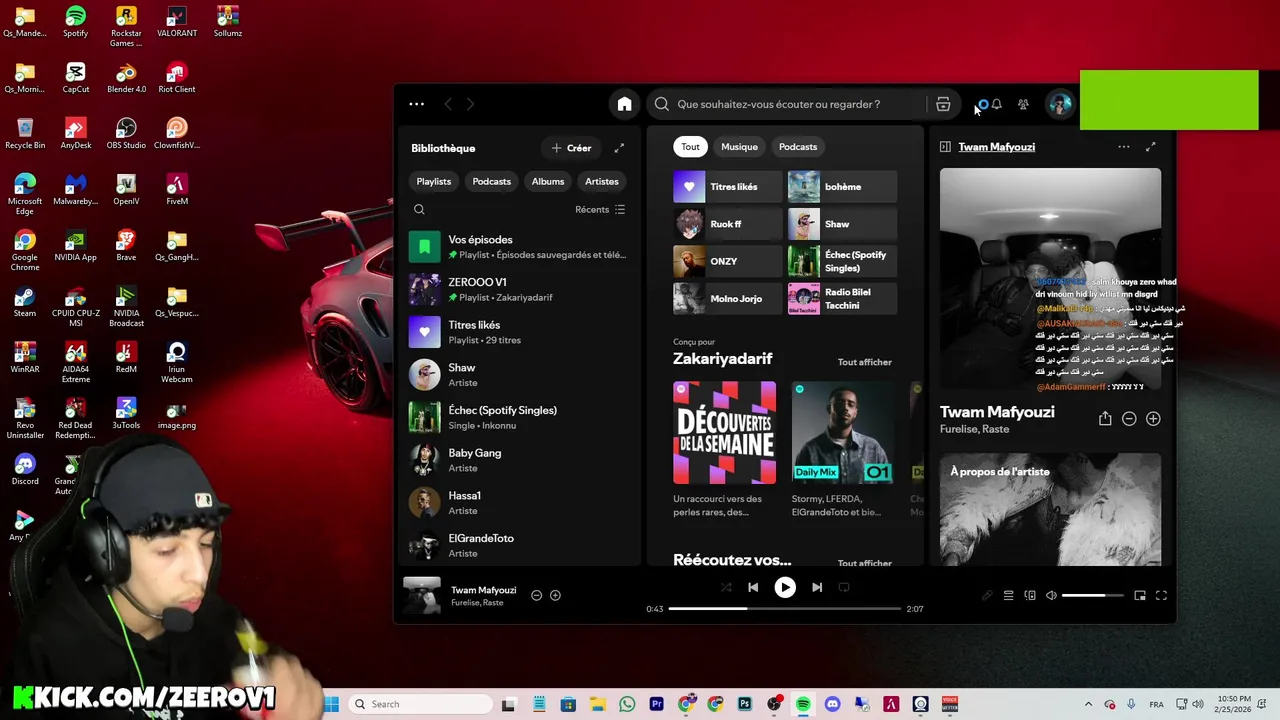Expand the library to full view
The height and width of the screenshot is (720, 1280).
619,148
